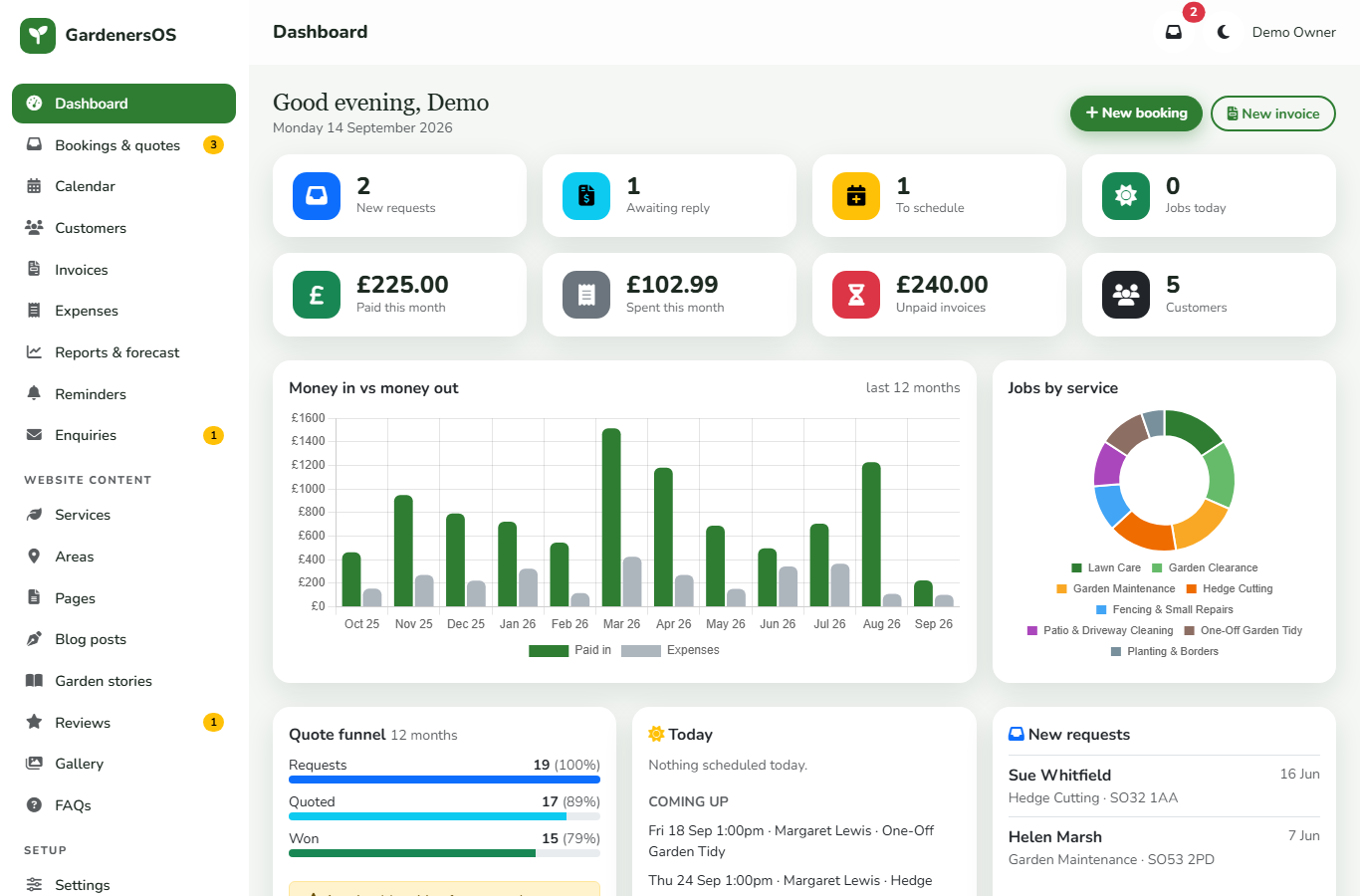Viewport: 1360px width, 896px height.
Task: Open the Services content page
Action: tap(123, 515)
